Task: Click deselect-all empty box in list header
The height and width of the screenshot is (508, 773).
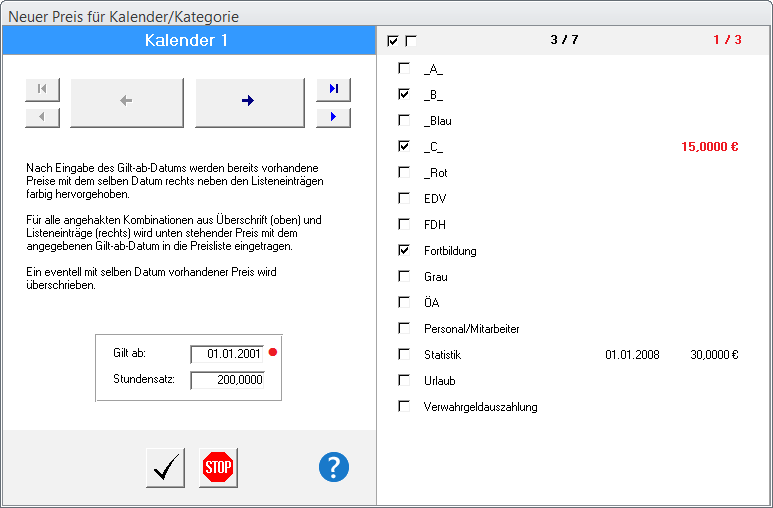Action: 411,41
